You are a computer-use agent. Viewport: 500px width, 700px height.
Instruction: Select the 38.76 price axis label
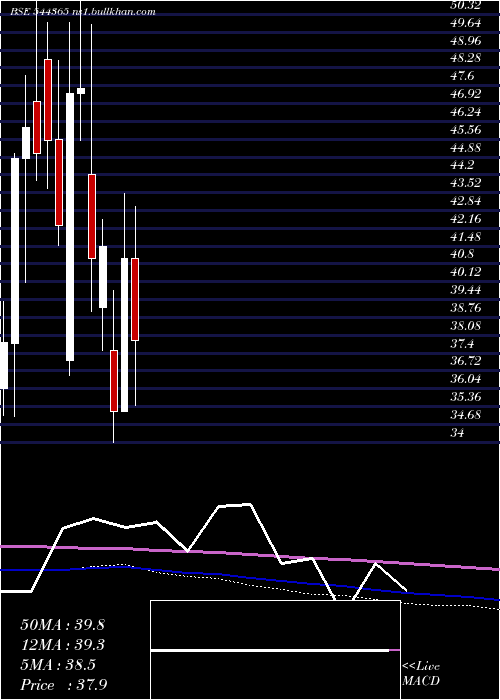[x=466, y=308]
